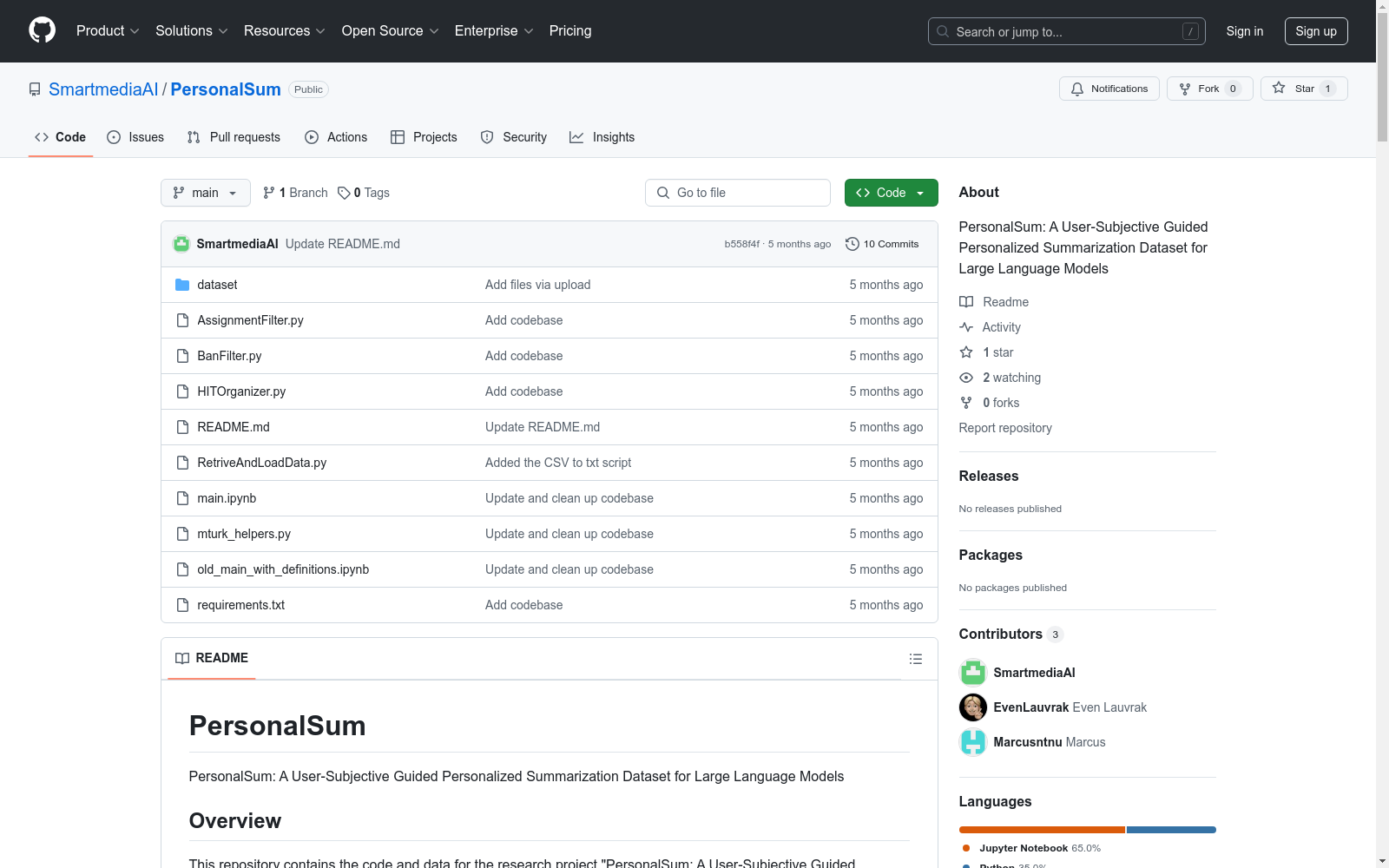1389x868 pixels.
Task: Click the fork icon next to 0 forks
Action: click(966, 403)
